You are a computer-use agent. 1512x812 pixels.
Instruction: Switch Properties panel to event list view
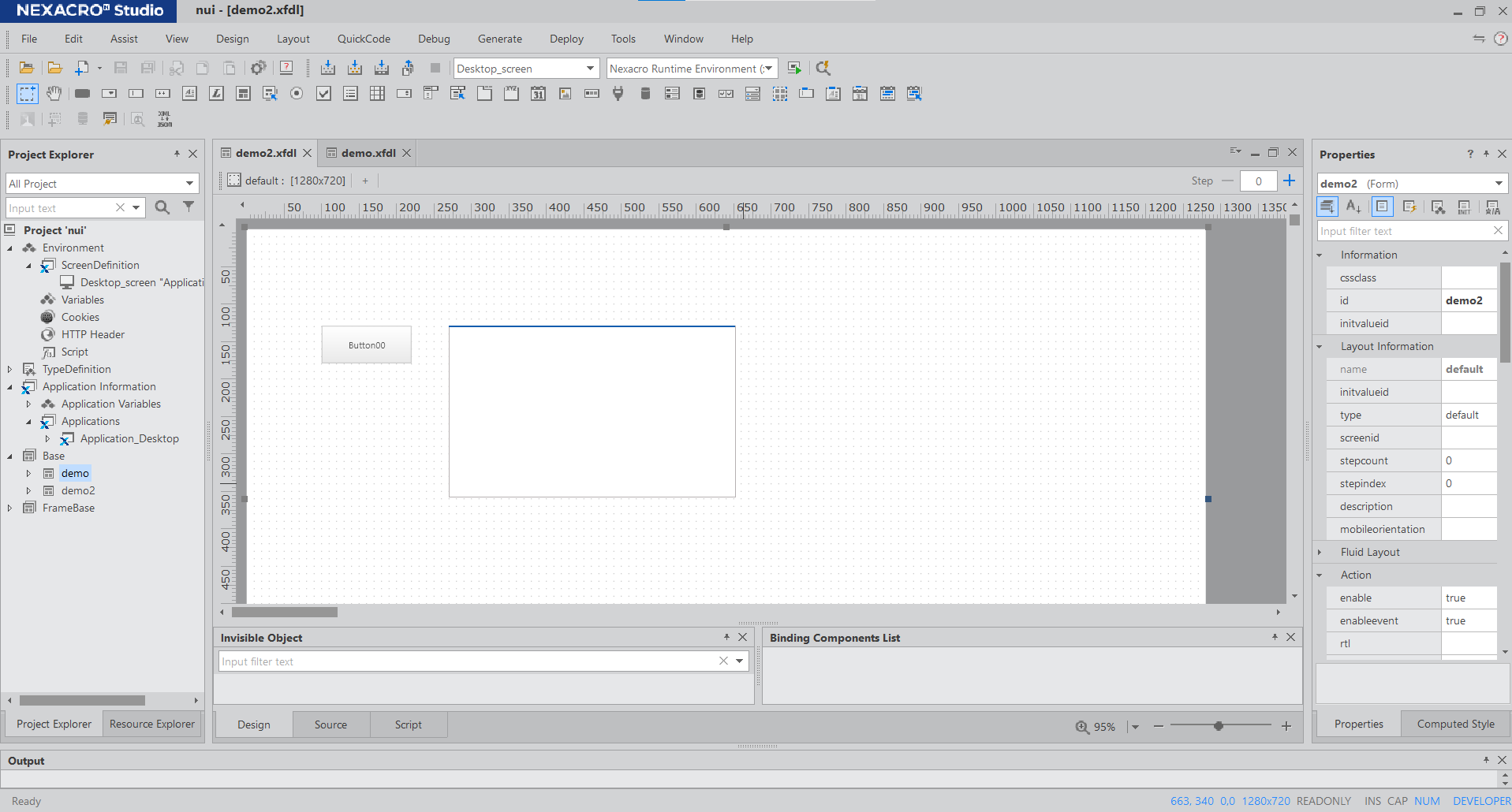[x=1409, y=207]
